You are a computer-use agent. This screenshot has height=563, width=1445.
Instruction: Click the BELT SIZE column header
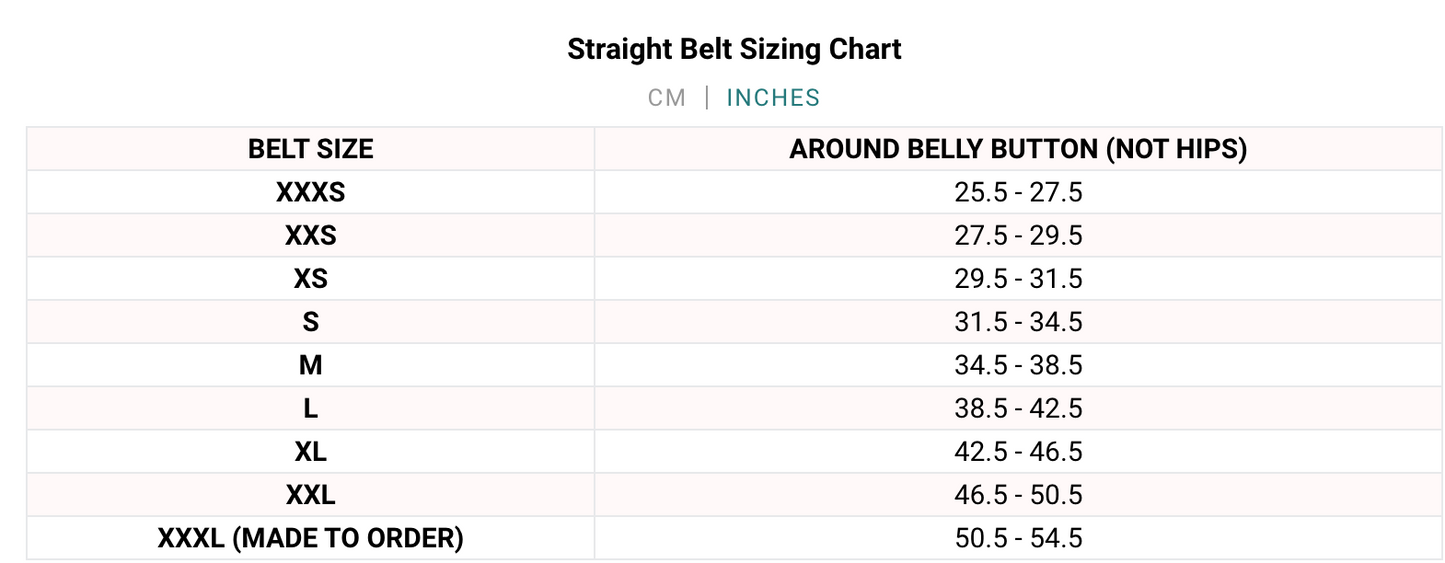tap(311, 149)
